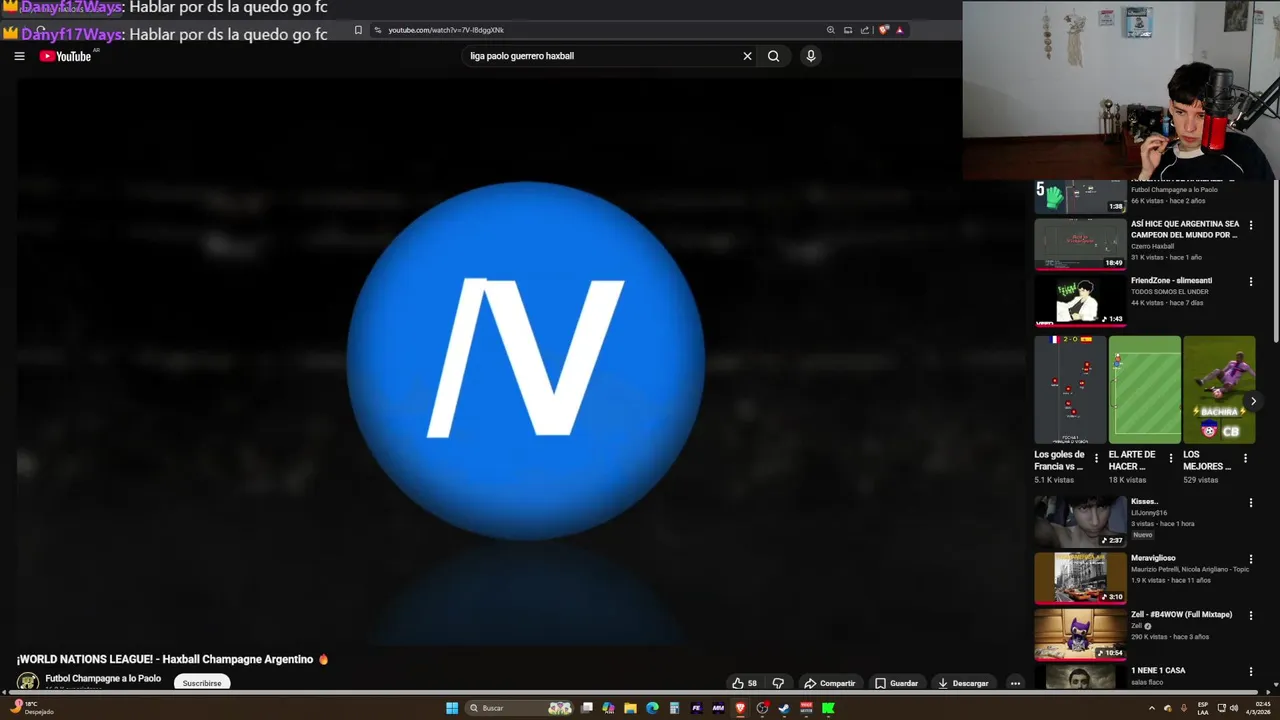Image resolution: width=1280 pixels, height=720 pixels.
Task: Open green K app on taskbar
Action: pyautogui.click(x=828, y=708)
